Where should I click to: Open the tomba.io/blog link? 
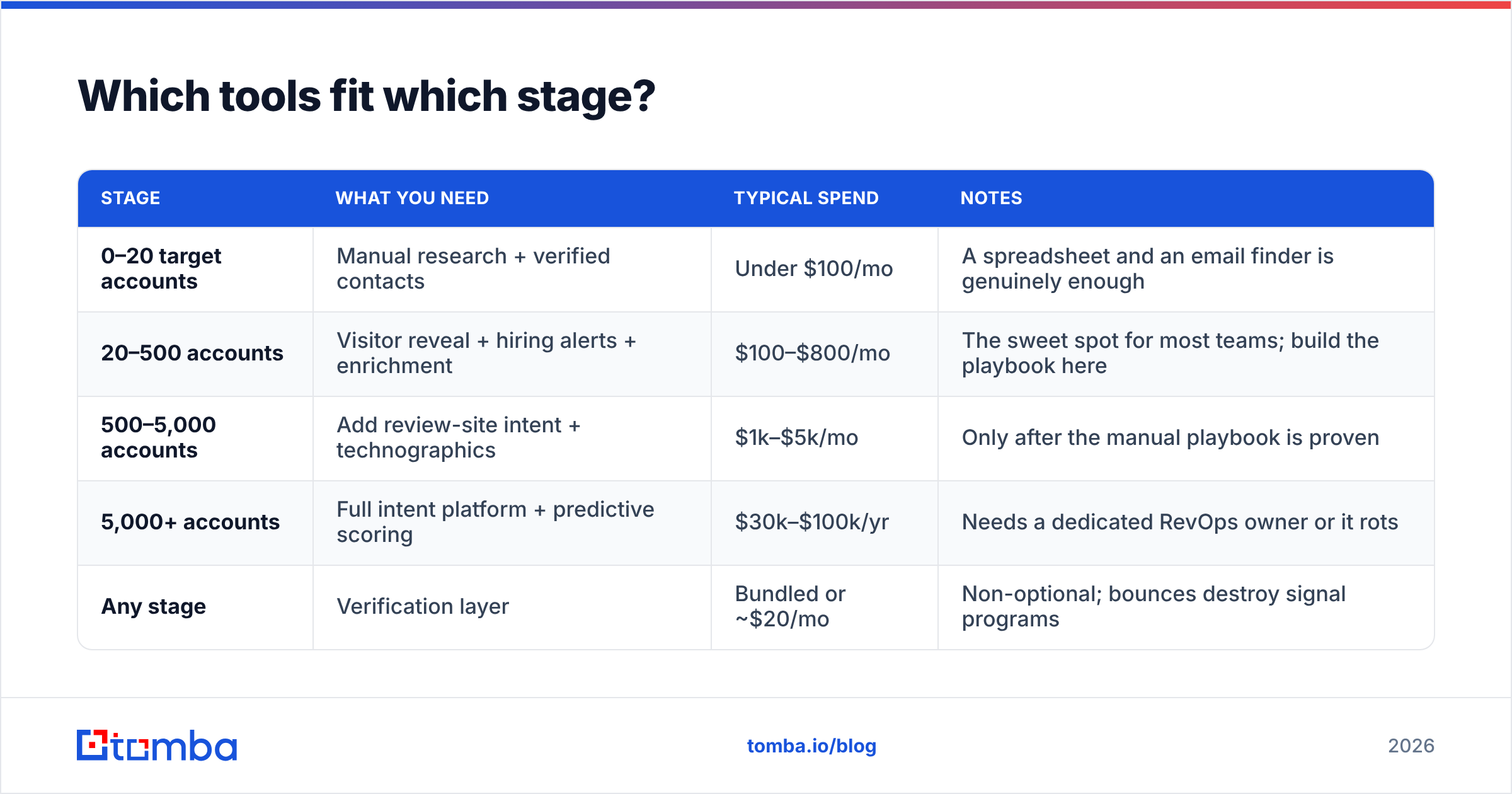pyautogui.click(x=811, y=746)
